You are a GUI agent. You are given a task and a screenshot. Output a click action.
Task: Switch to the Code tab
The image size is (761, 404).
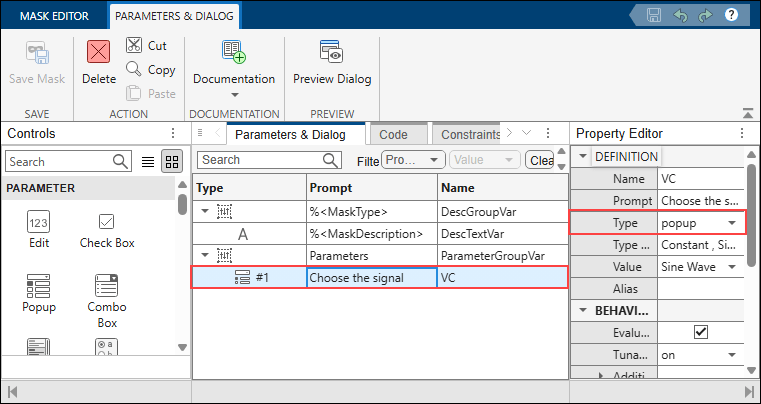(x=393, y=135)
